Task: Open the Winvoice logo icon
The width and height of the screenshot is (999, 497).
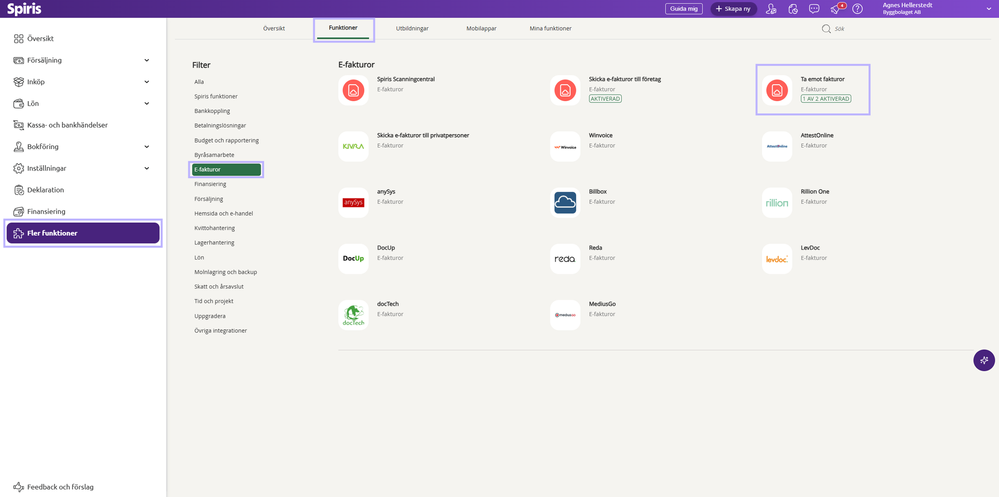Action: coord(565,147)
